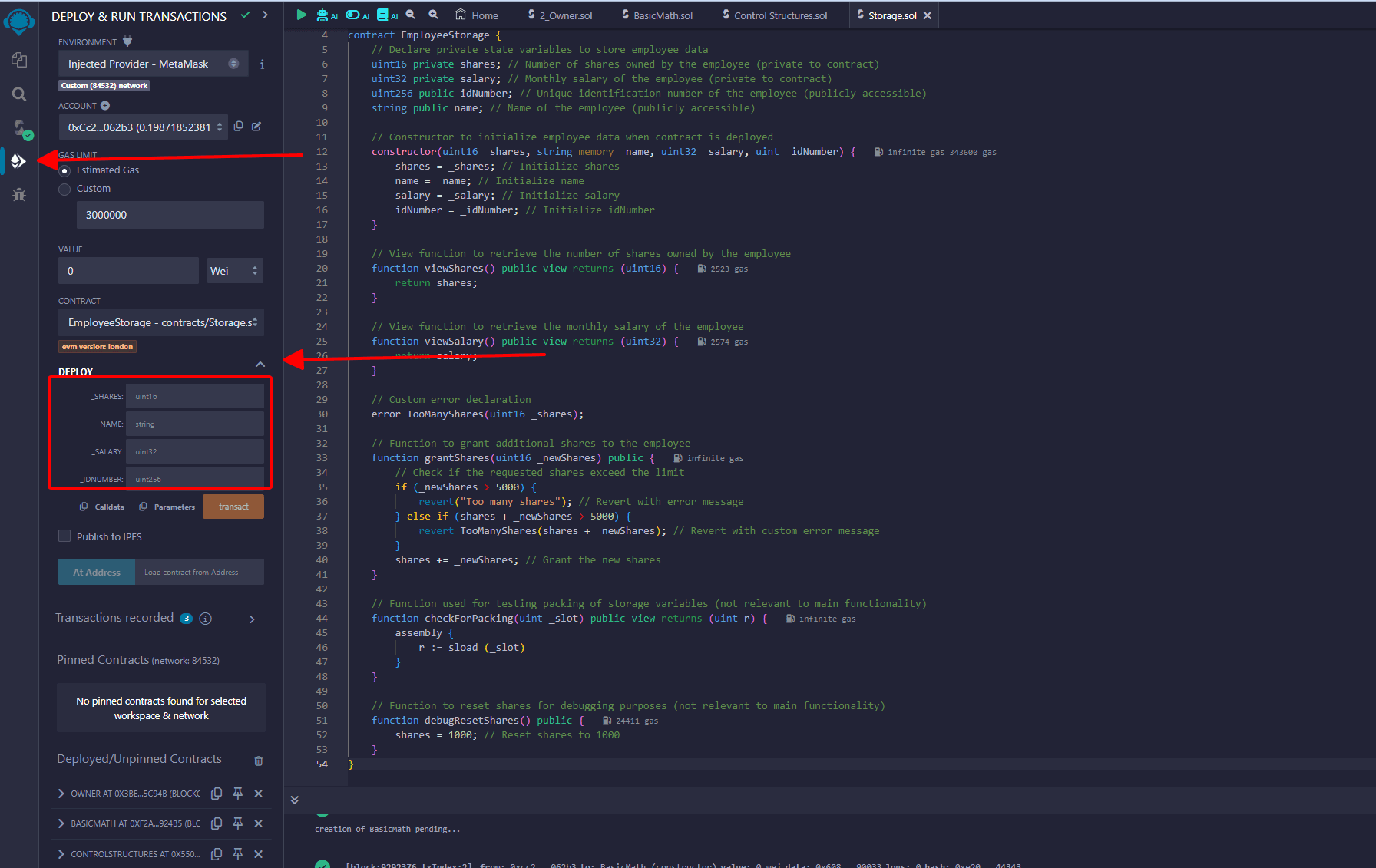The image size is (1376, 868).
Task: Remove the OWNER contract from list
Action: pos(259,794)
